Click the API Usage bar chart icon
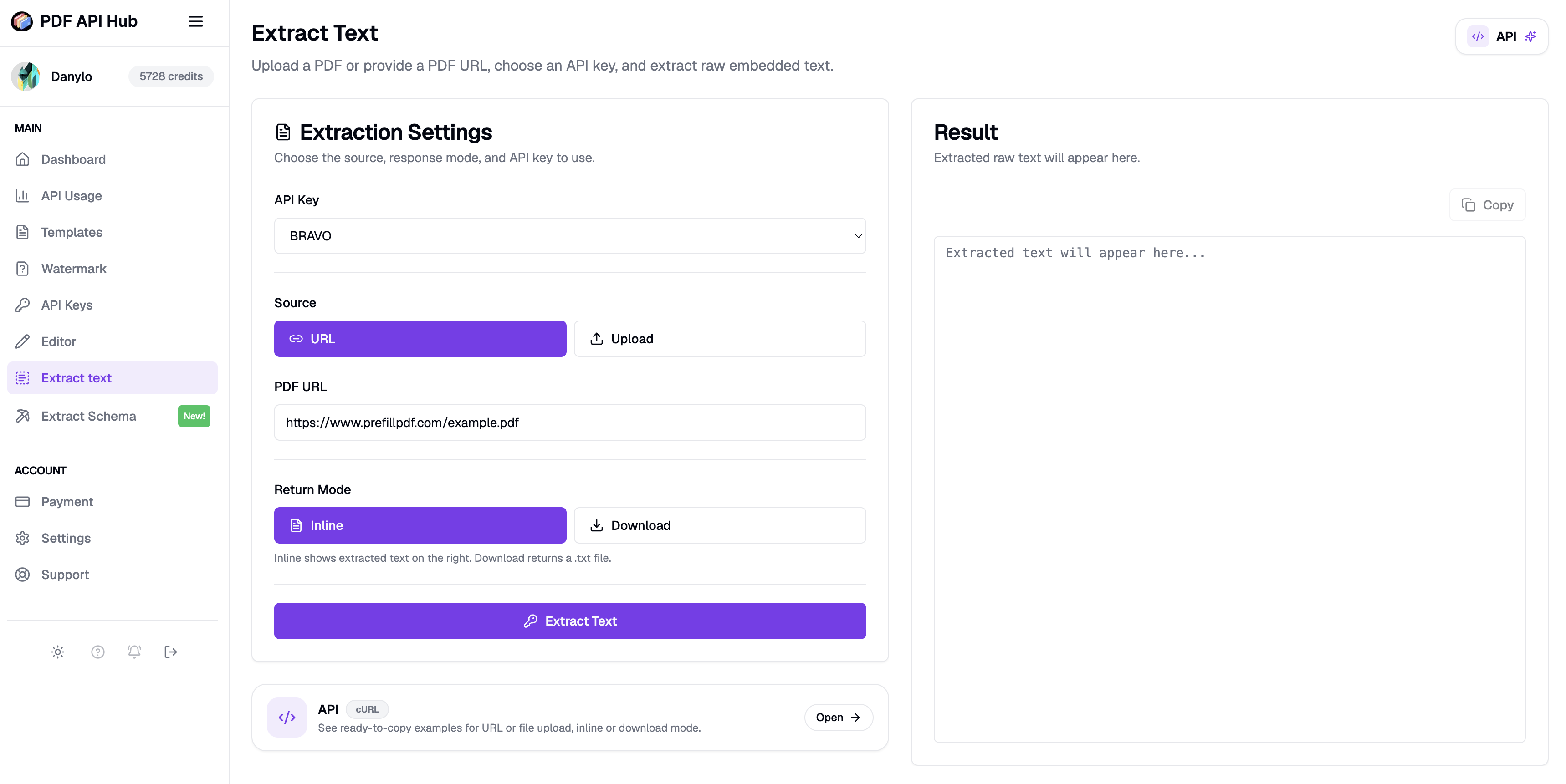The image size is (1566, 784). [x=22, y=196]
